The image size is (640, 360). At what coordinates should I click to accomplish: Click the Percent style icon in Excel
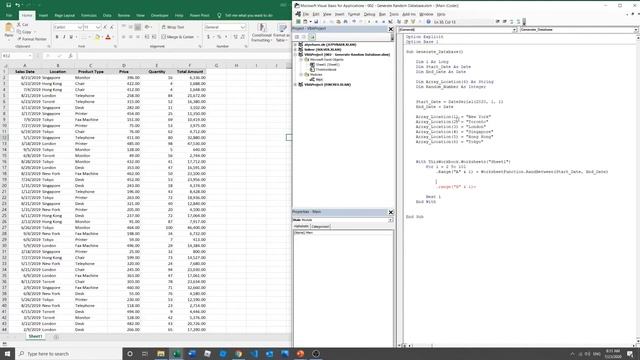pos(219,37)
